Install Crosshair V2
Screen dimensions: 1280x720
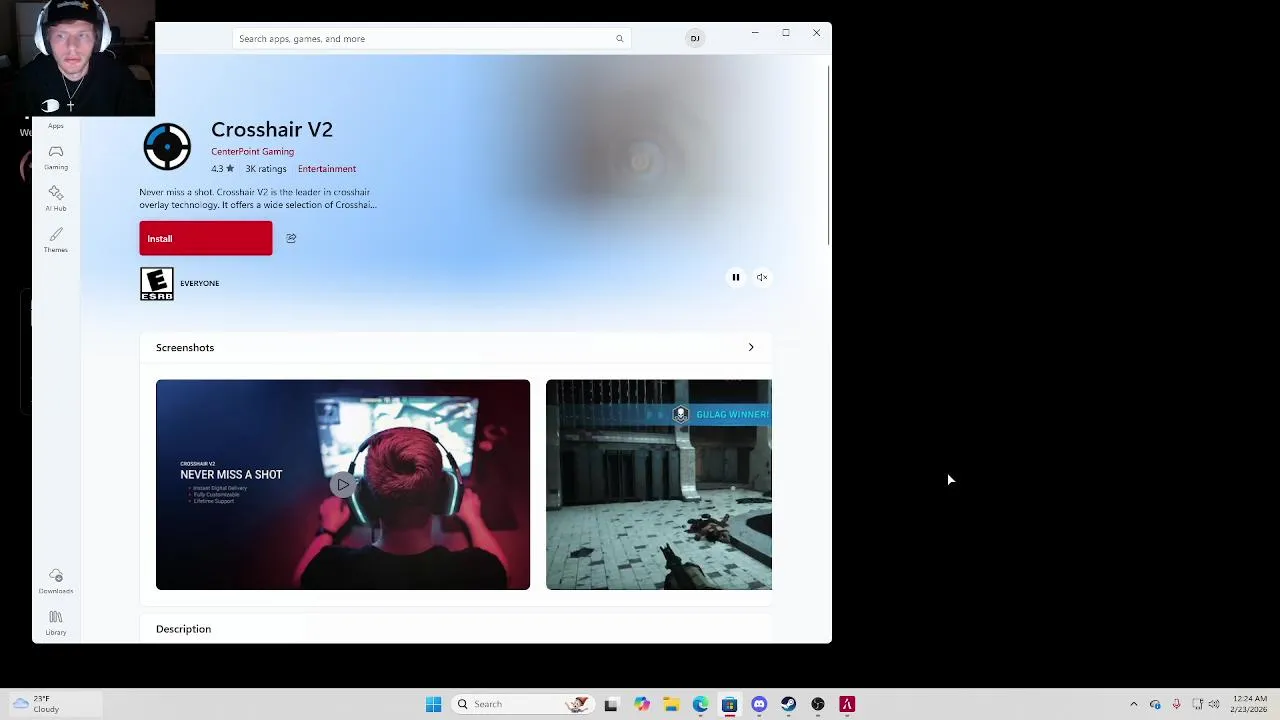[x=205, y=238]
